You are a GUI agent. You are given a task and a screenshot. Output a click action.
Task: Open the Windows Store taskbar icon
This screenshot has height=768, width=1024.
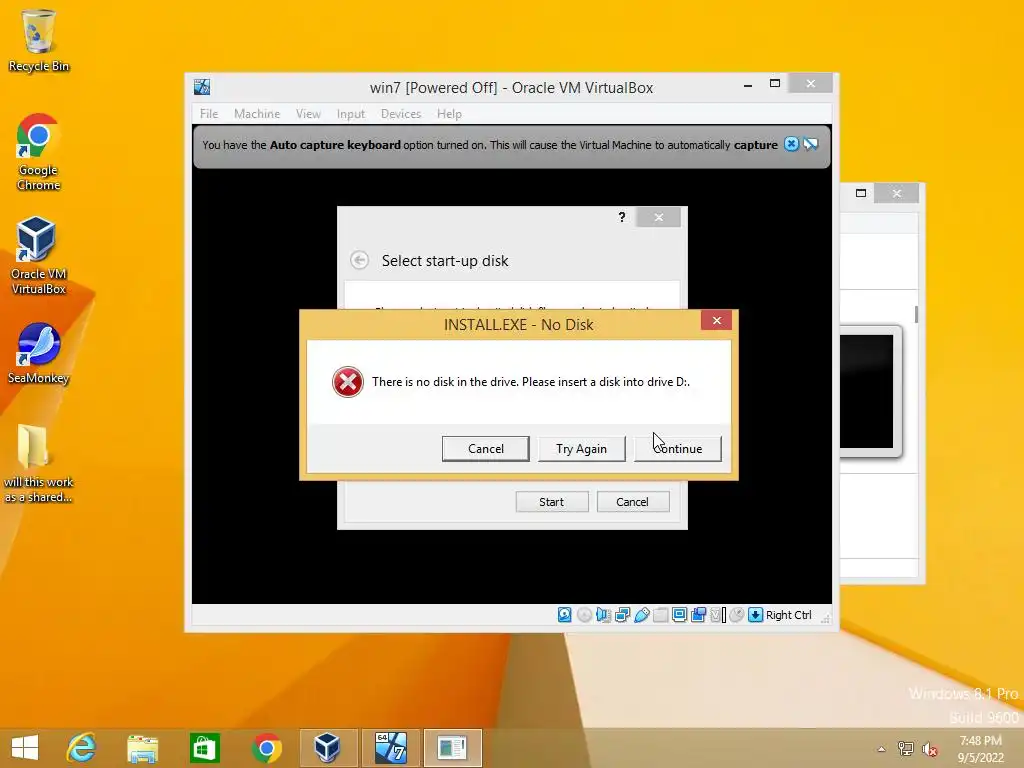pyautogui.click(x=204, y=748)
